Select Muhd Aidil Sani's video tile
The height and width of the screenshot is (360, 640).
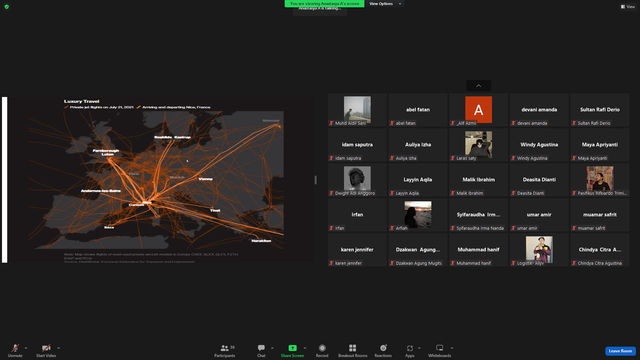coord(357,110)
